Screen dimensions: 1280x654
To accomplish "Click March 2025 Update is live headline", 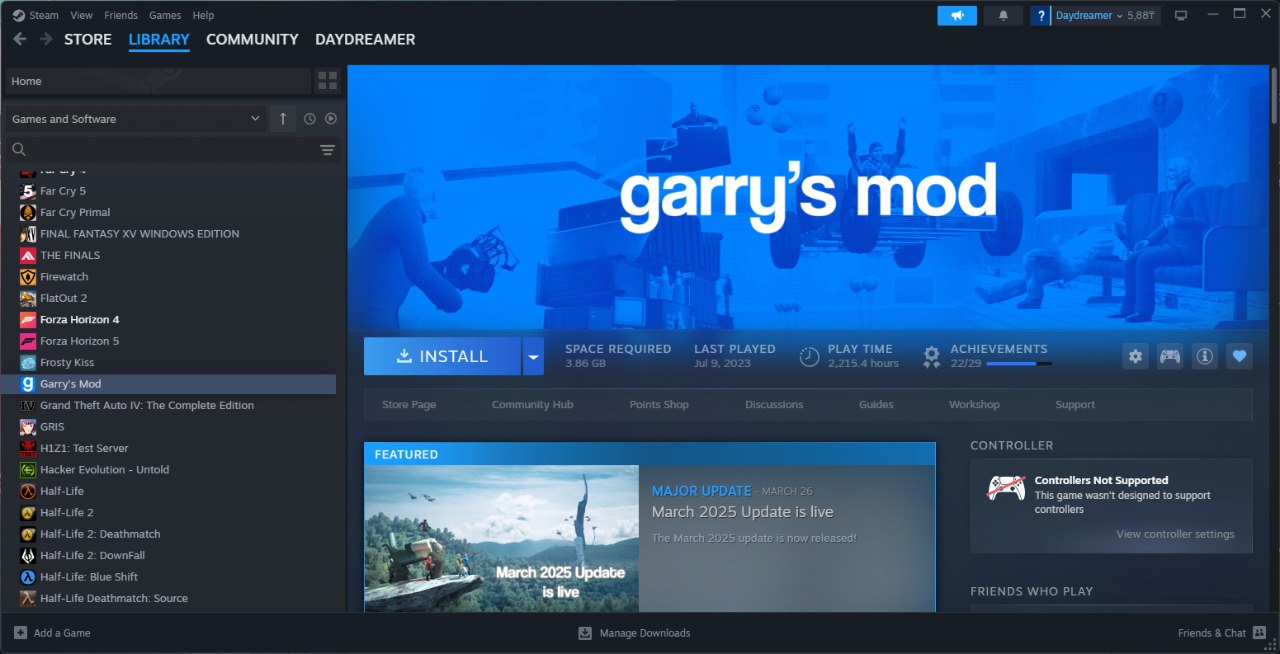I will click(x=742, y=512).
